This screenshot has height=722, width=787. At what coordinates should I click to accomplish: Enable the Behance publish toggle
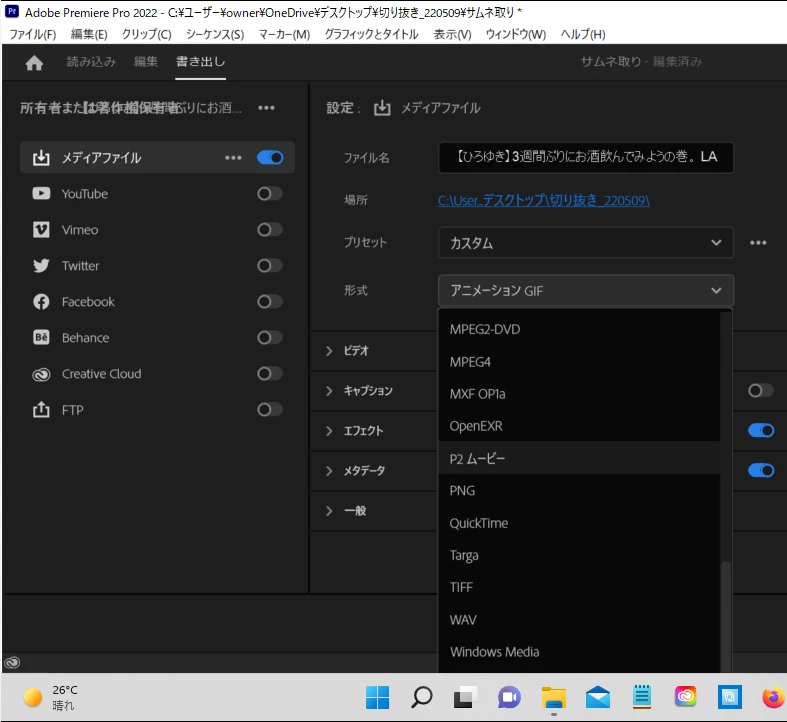point(270,337)
